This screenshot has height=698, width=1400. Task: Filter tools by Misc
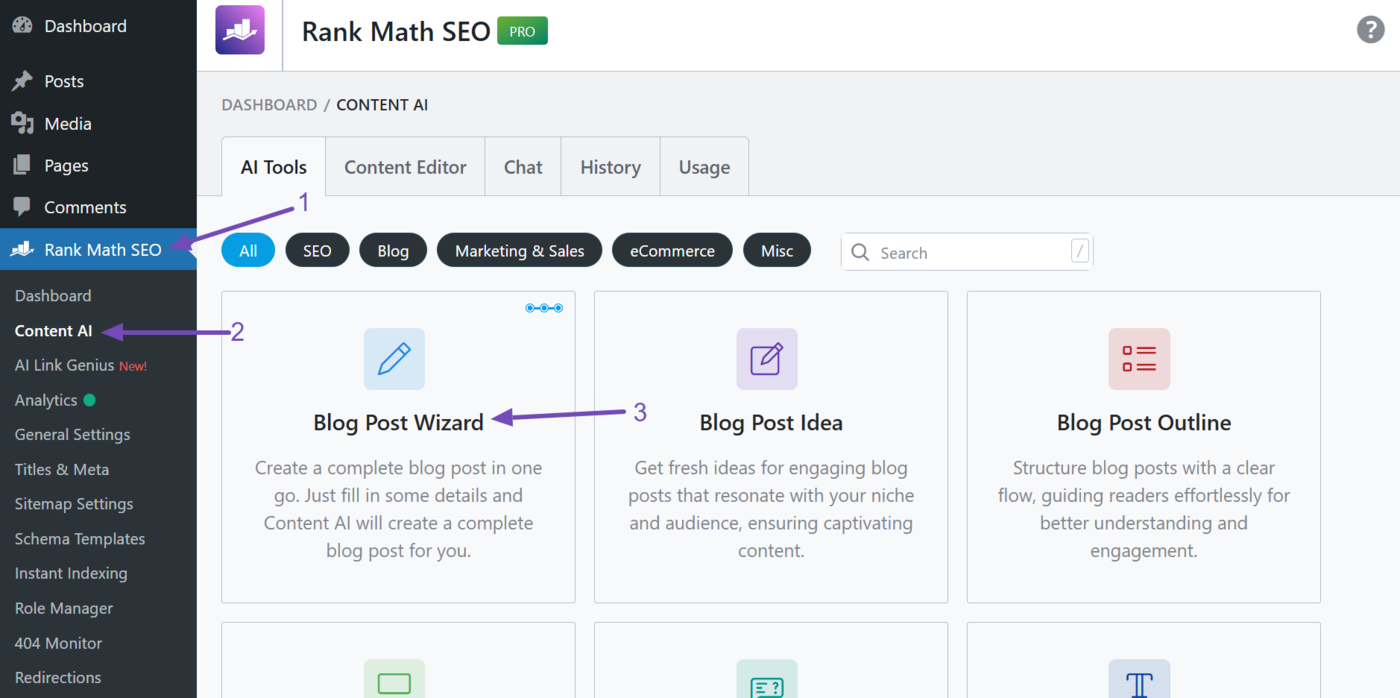(x=777, y=251)
